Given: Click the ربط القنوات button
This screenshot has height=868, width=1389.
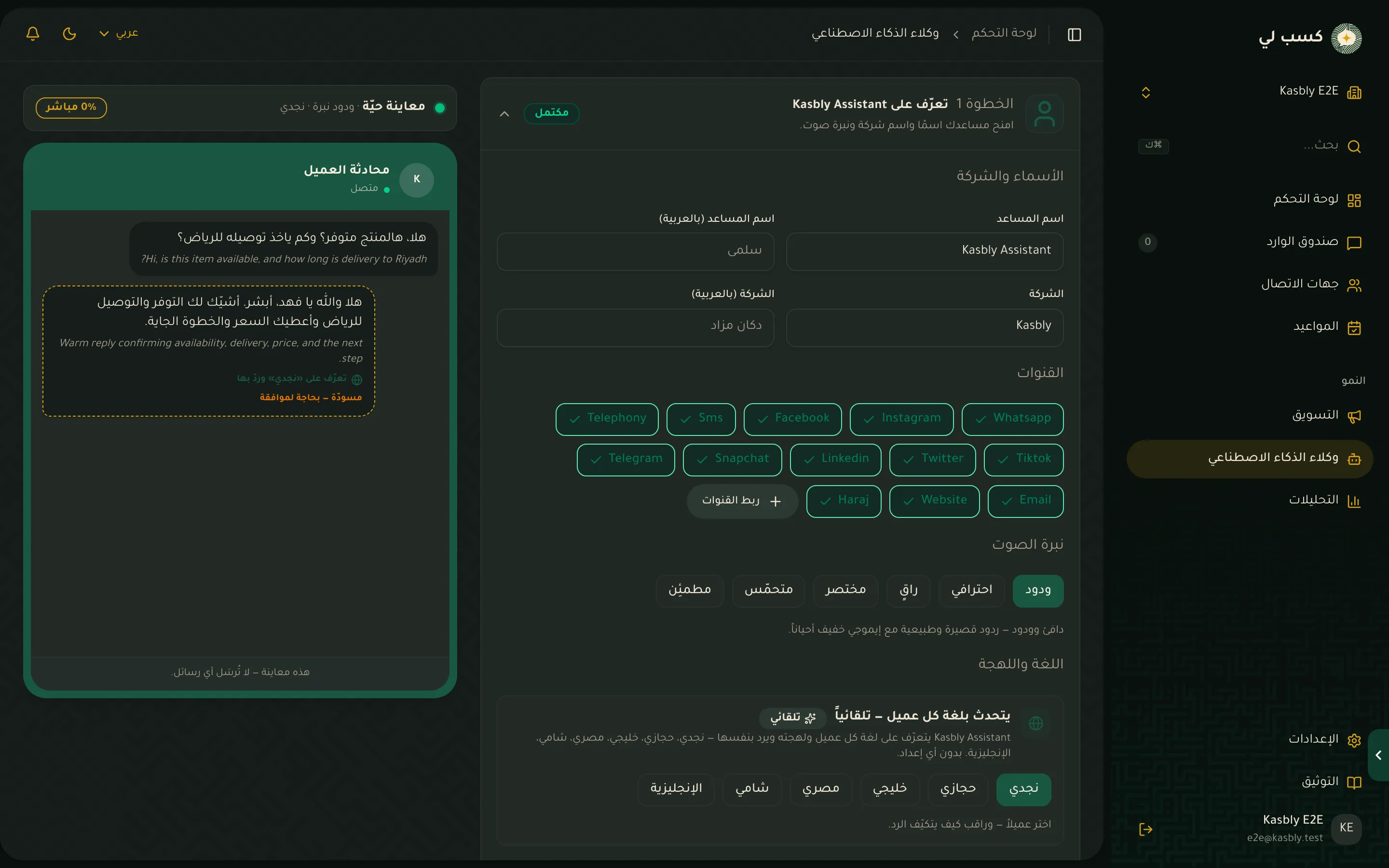Looking at the screenshot, I should 742,501.
